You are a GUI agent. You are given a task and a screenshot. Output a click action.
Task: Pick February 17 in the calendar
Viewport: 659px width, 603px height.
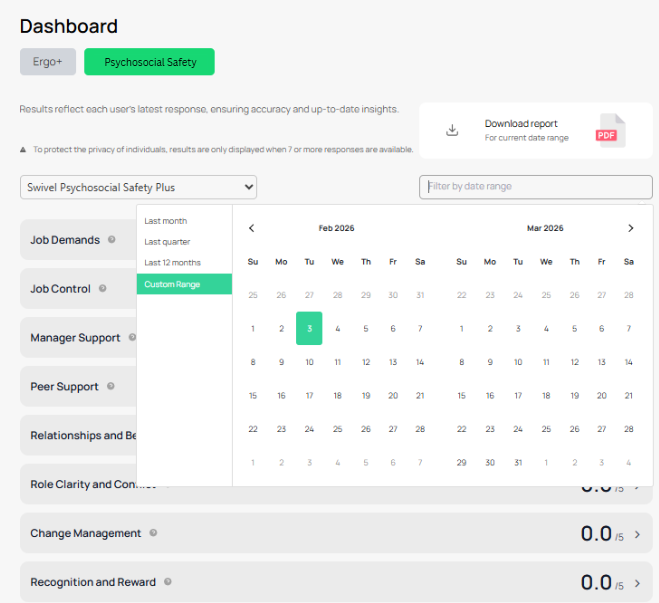click(x=309, y=395)
